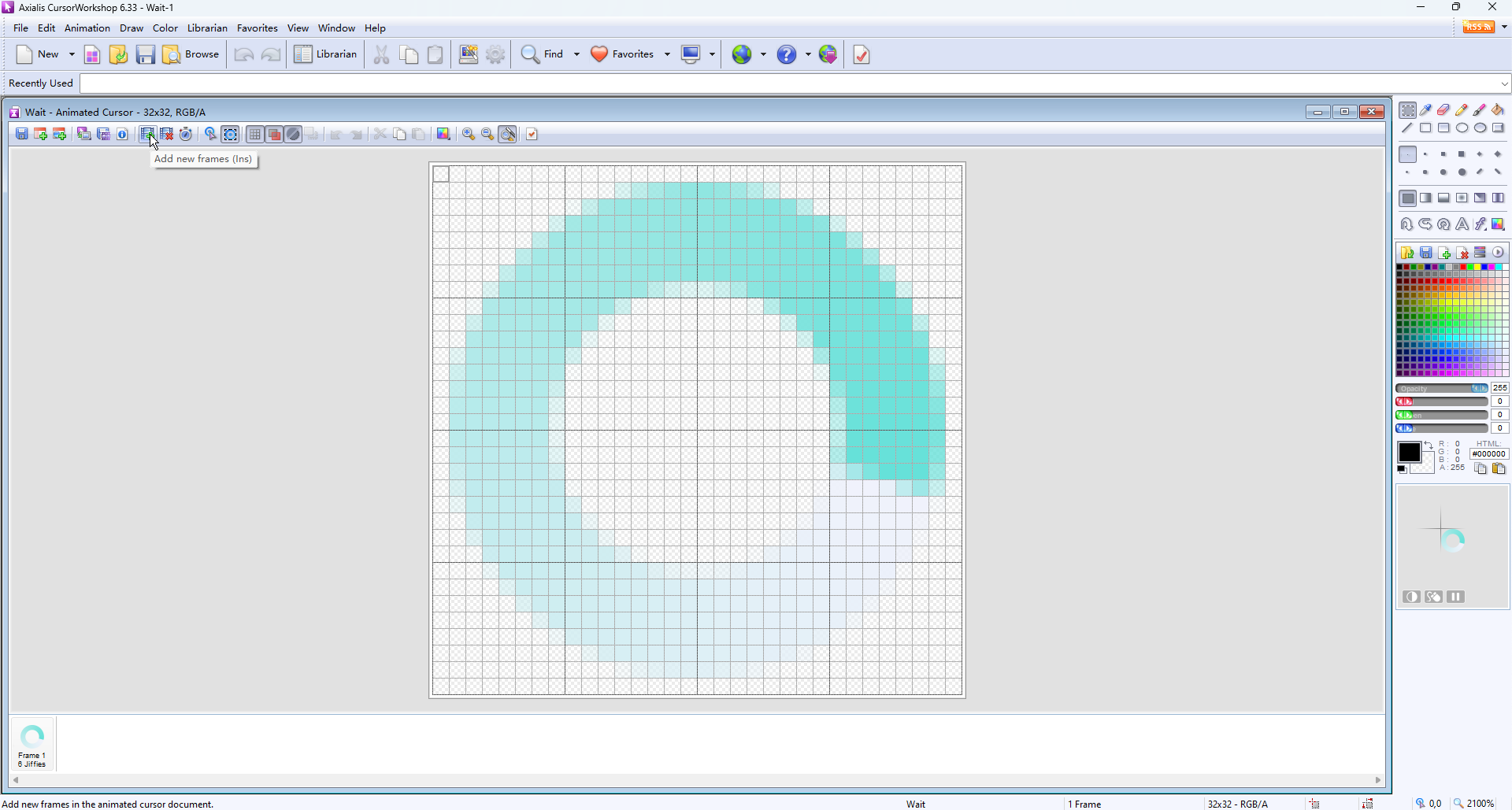Expand the Recently Used combo box
The width and height of the screenshot is (1512, 810).
click(x=1504, y=83)
